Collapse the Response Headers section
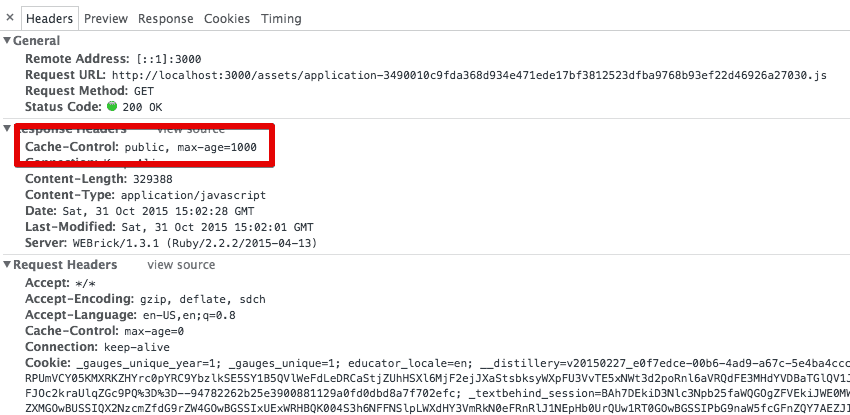Viewport: 850px width, 415px height. coord(8,129)
